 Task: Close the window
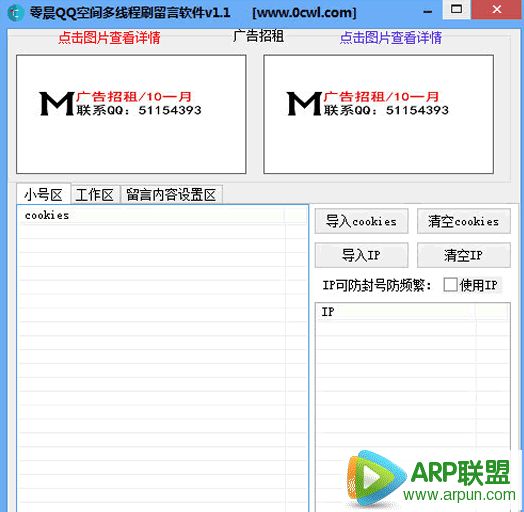497,10
